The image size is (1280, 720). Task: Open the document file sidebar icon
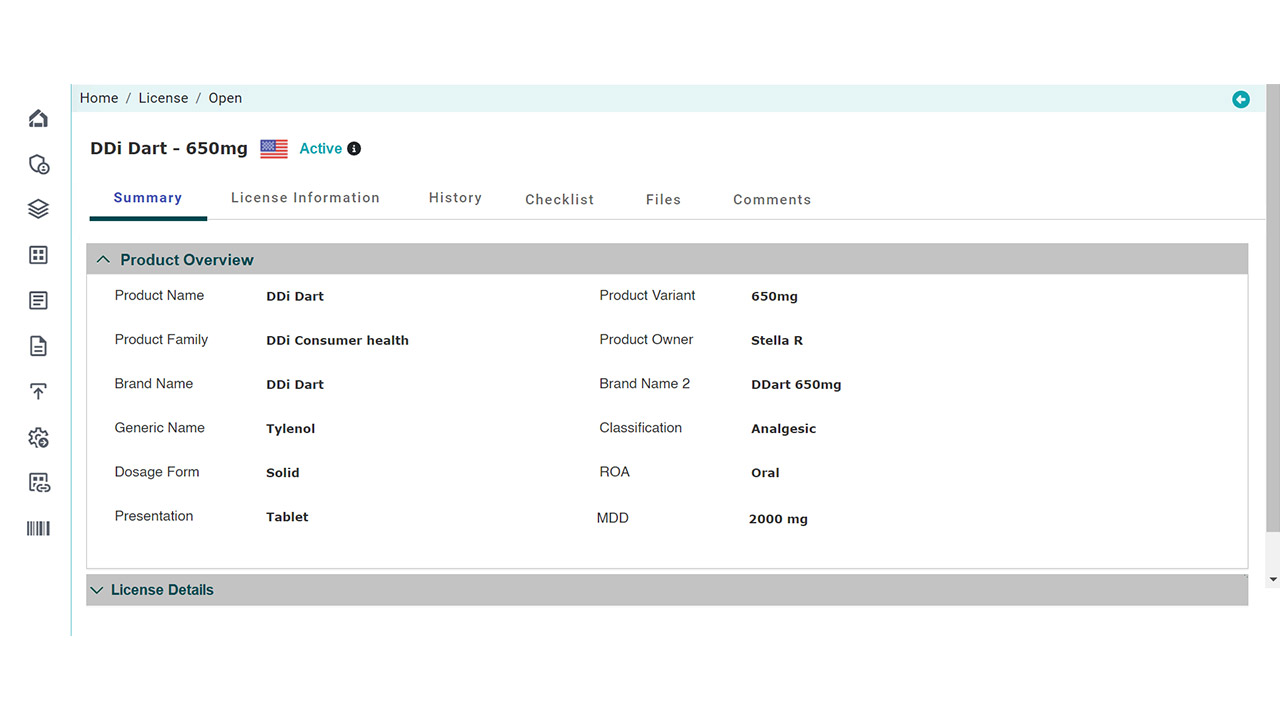pos(38,347)
